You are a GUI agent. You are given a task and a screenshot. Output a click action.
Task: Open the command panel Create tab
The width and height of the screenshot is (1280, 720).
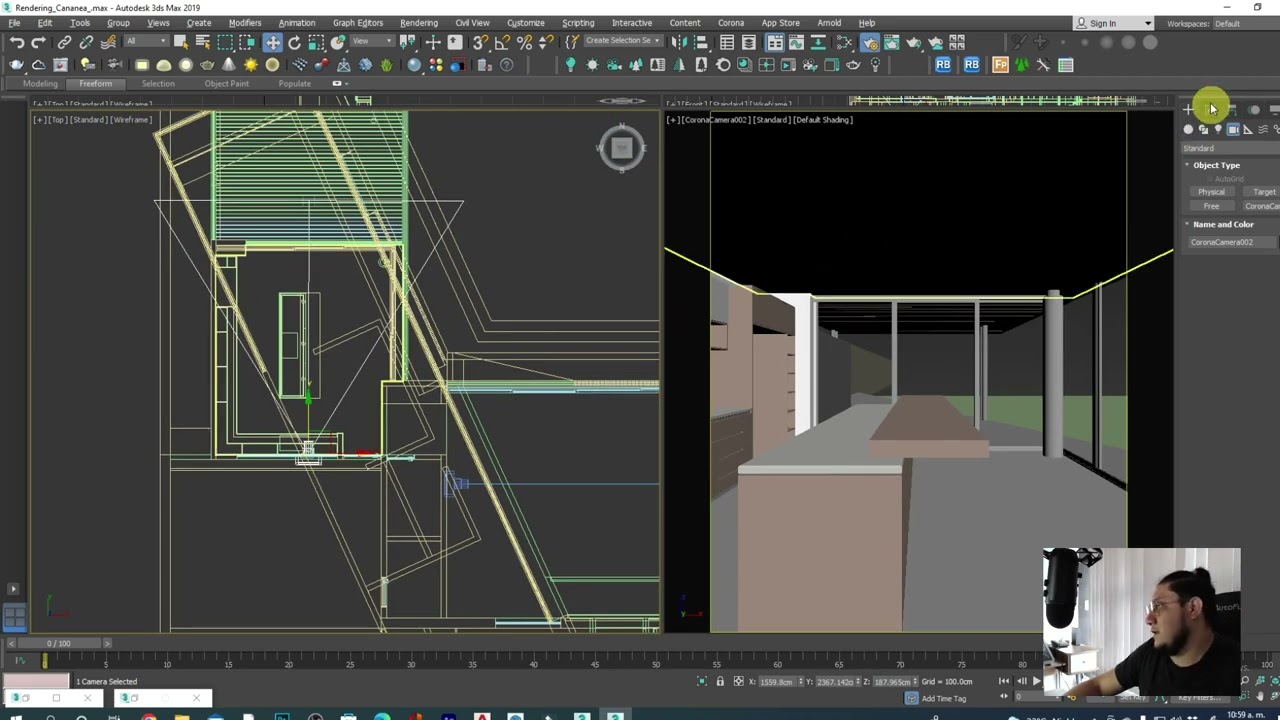pyautogui.click(x=1187, y=110)
